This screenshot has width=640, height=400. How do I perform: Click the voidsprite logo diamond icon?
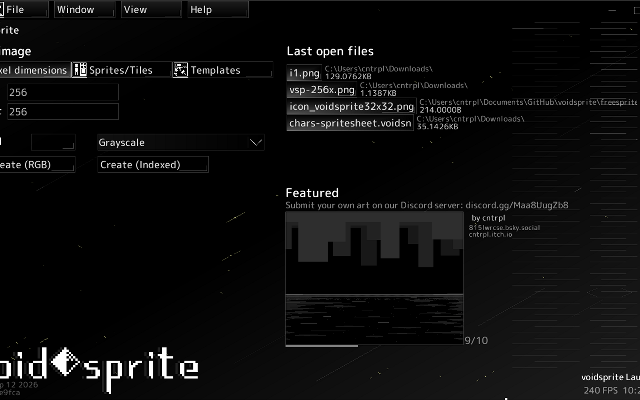66,361
